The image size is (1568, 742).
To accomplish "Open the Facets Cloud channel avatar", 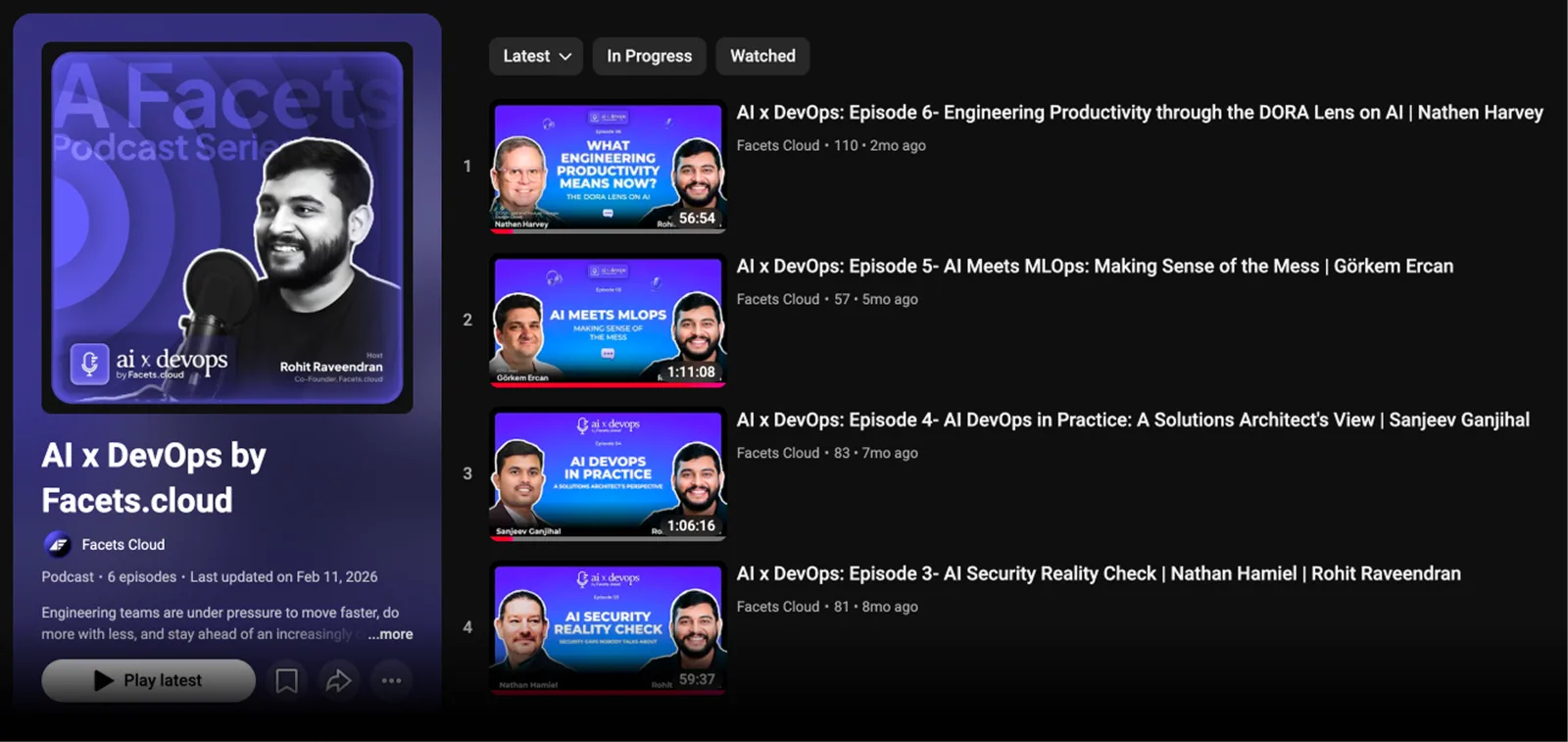I will click(x=57, y=544).
